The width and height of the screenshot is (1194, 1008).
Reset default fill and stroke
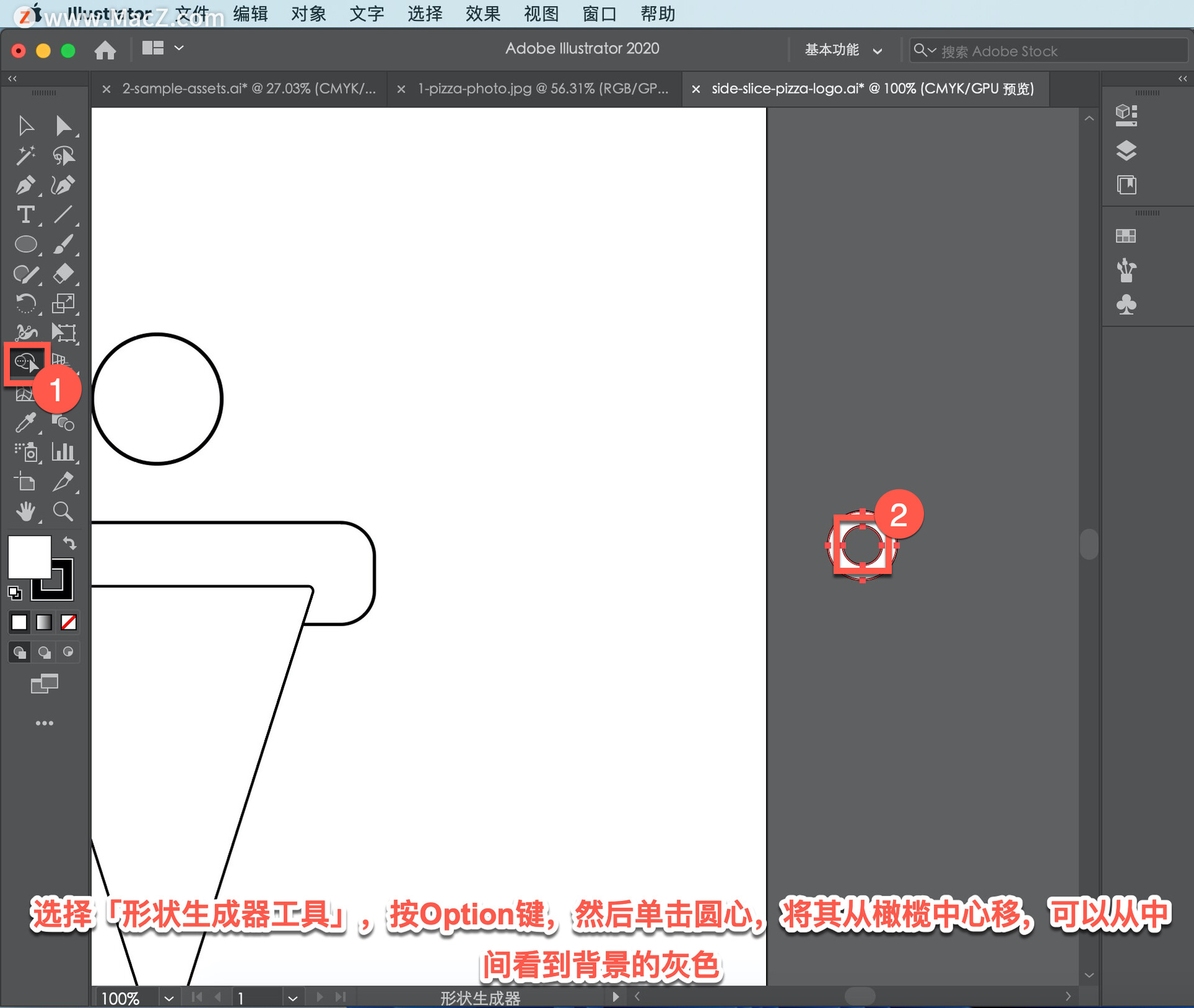(x=14, y=593)
